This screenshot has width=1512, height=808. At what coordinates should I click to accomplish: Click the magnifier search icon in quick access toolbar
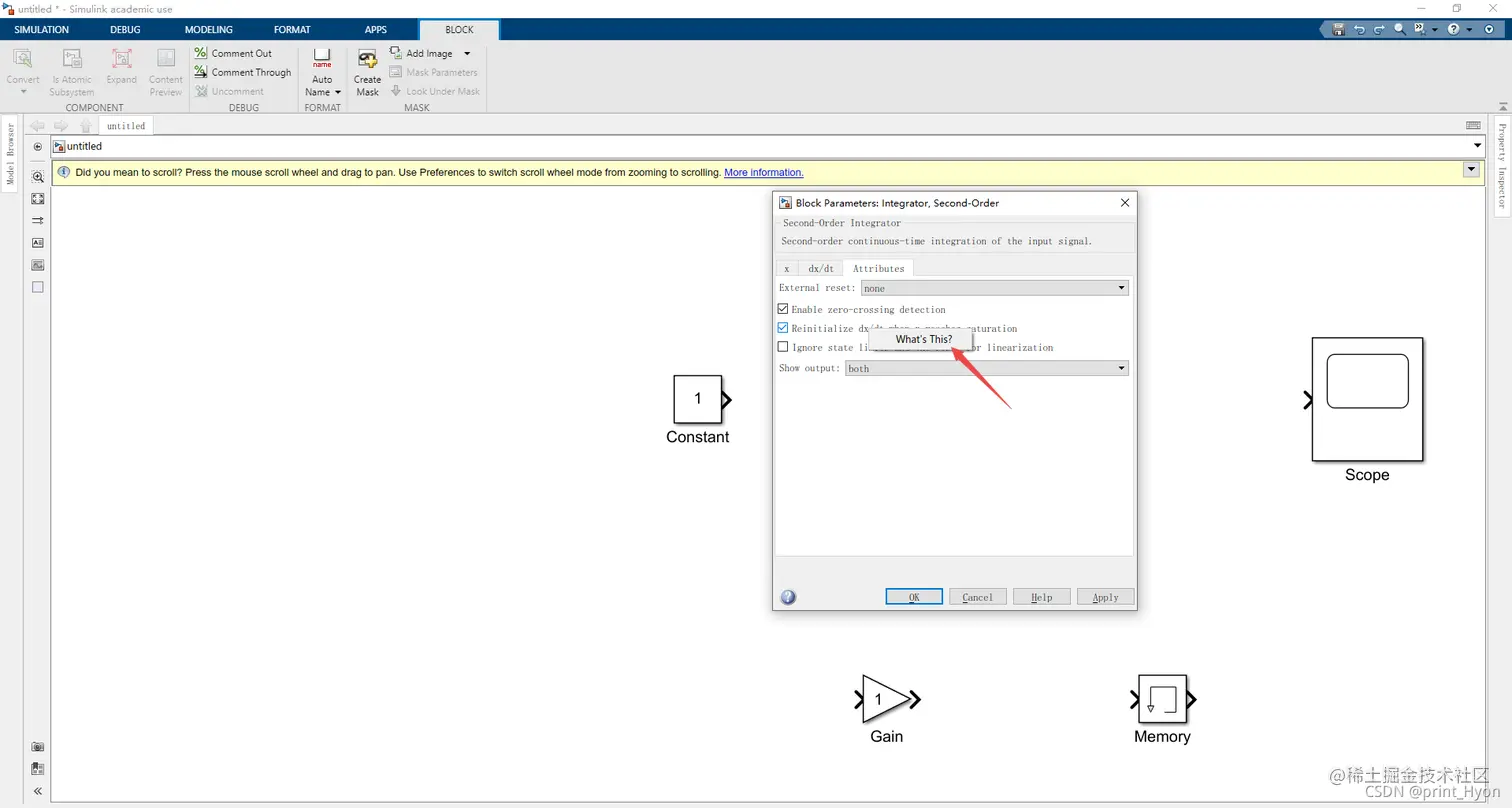pyautogui.click(x=1400, y=30)
